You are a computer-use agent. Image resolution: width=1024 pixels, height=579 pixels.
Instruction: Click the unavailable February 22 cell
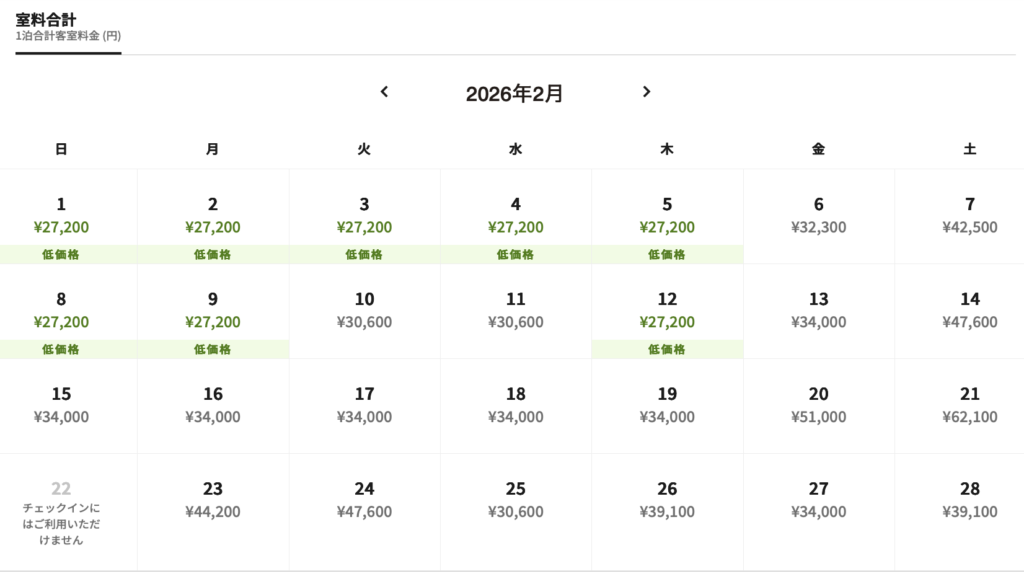point(61,511)
